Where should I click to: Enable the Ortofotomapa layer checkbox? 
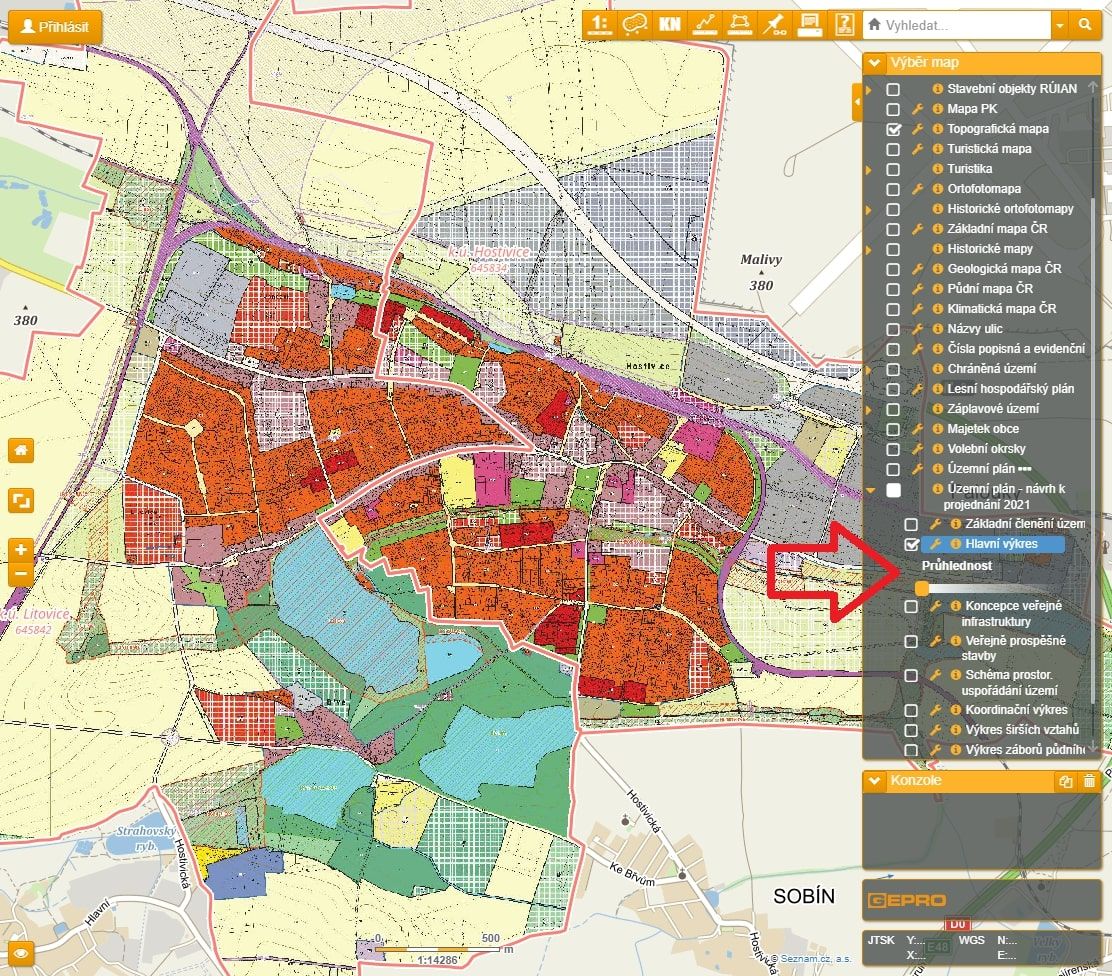pyautogui.click(x=894, y=189)
